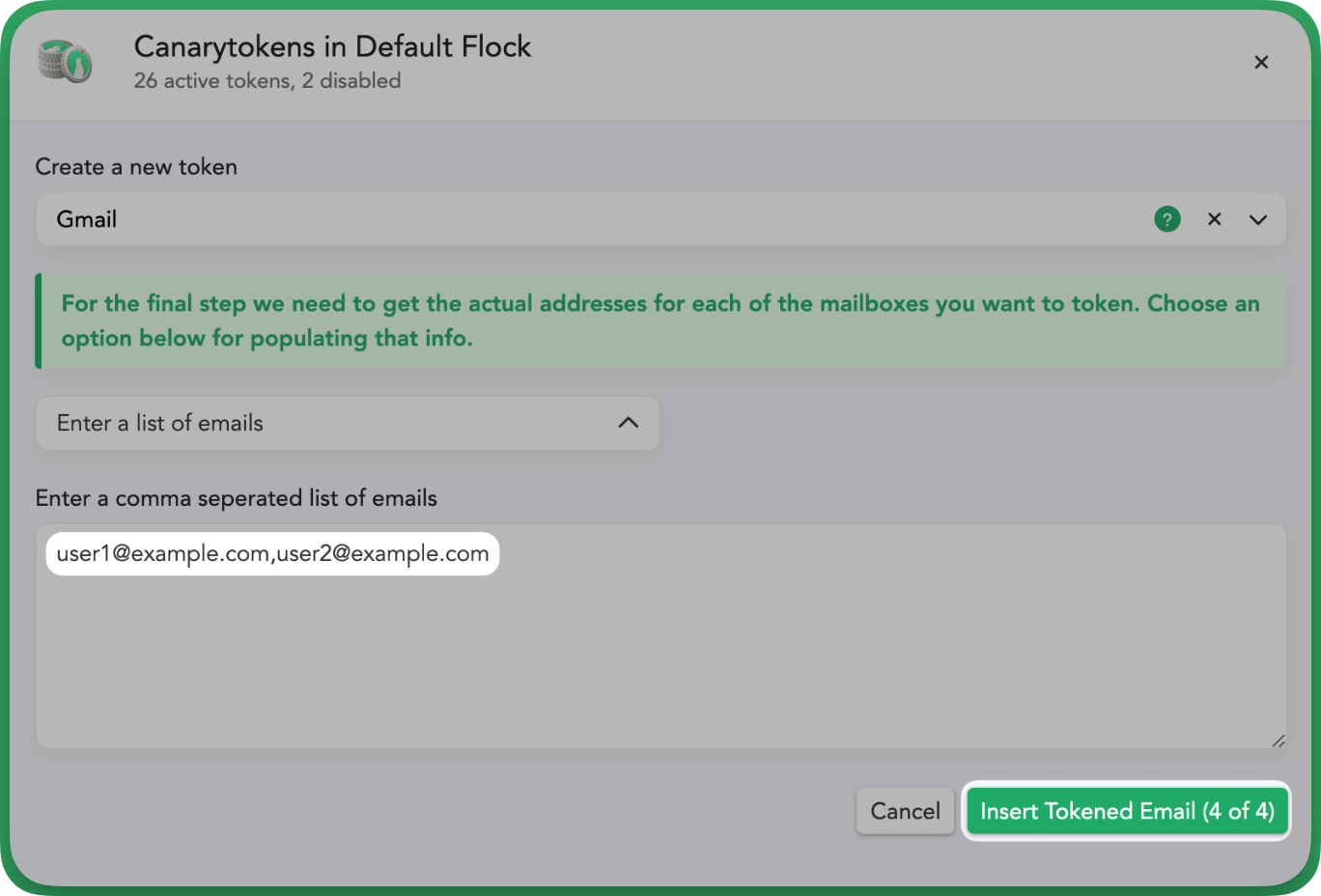Click the Canarytokens in Default Flock title

click(332, 46)
